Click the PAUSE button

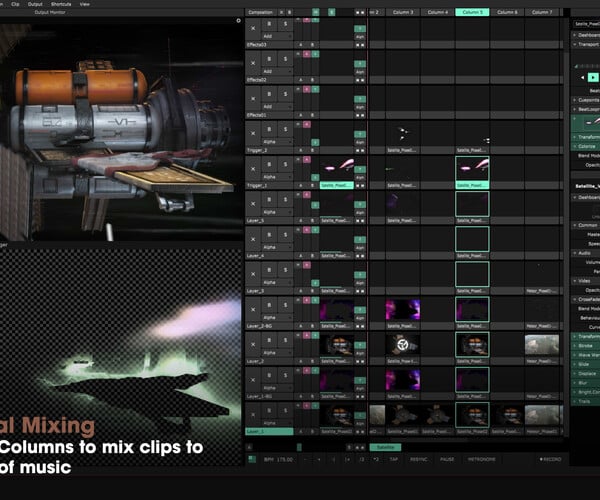(447, 459)
